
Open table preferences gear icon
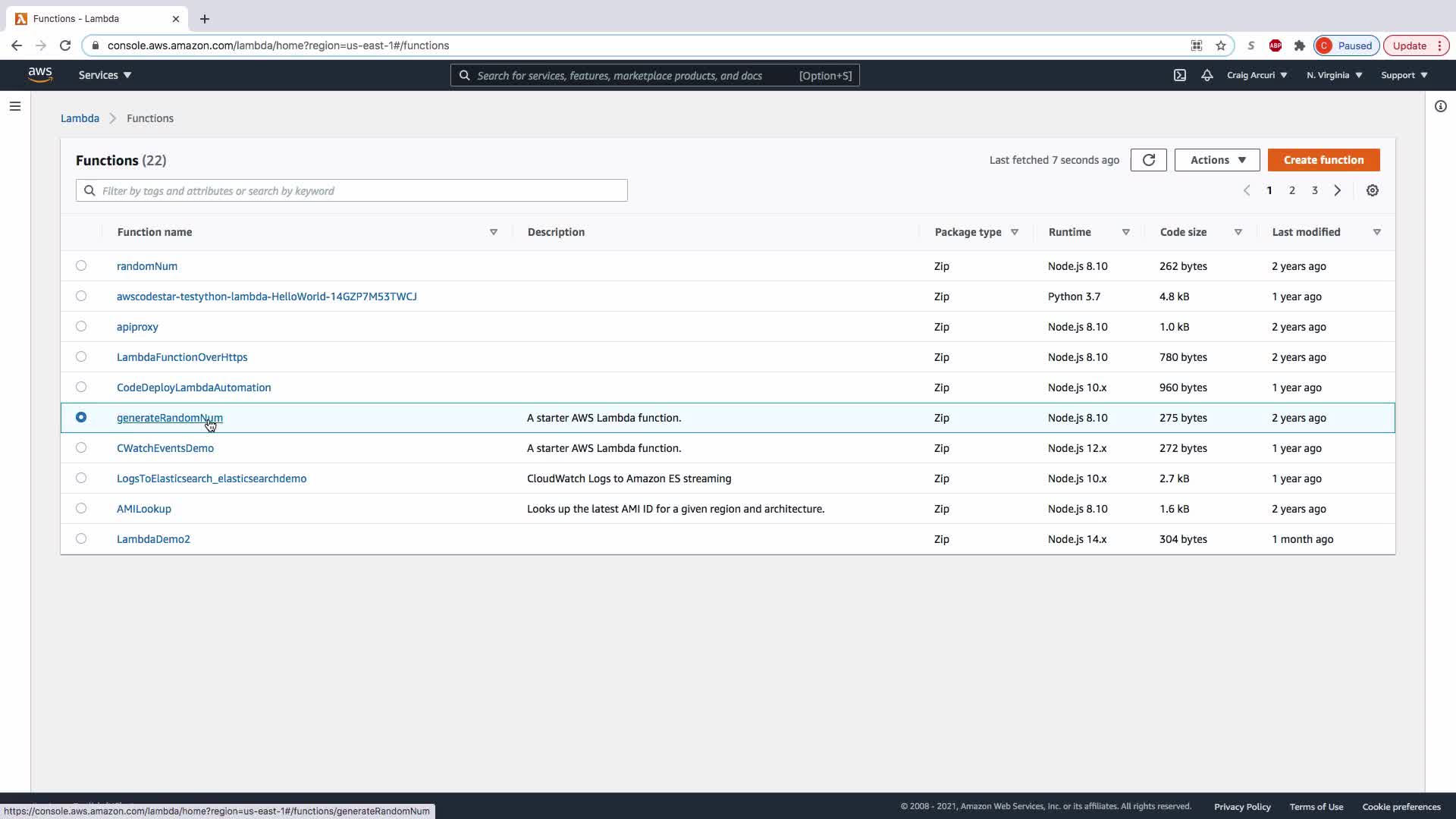[x=1372, y=190]
